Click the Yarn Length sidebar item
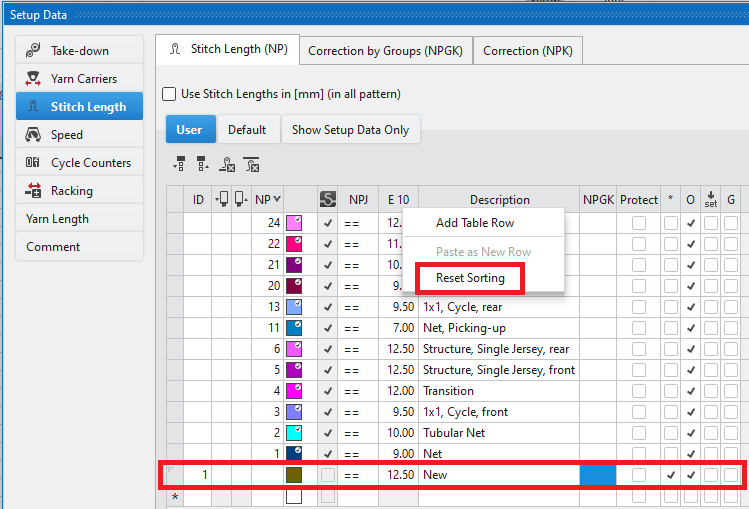749x509 pixels. point(58,219)
